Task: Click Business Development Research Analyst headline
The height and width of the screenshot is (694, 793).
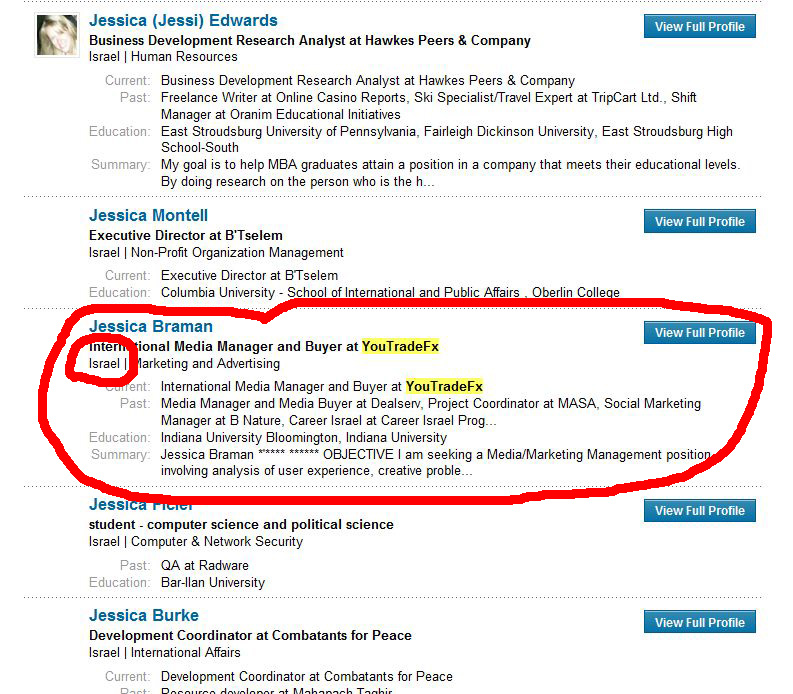Action: click(x=310, y=40)
